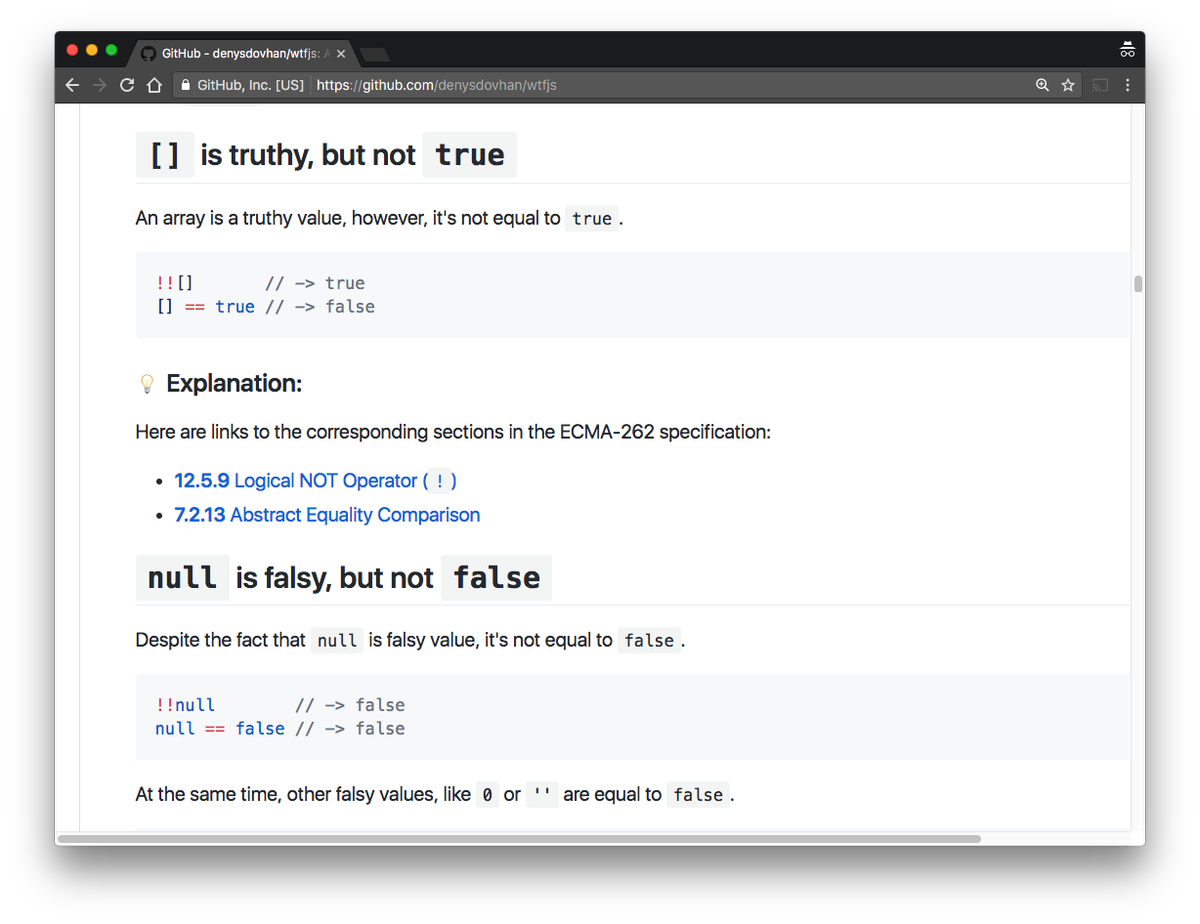
Task: Click the code line '[] == true // -> false'
Action: [x=265, y=307]
